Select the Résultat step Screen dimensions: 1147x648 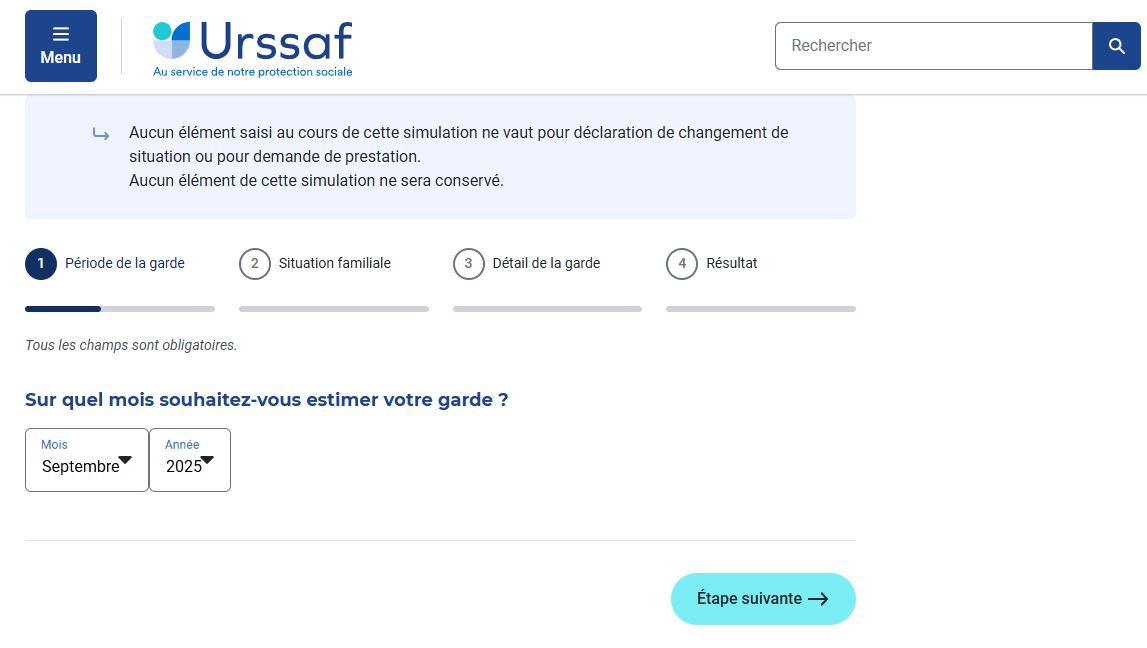[x=732, y=263]
